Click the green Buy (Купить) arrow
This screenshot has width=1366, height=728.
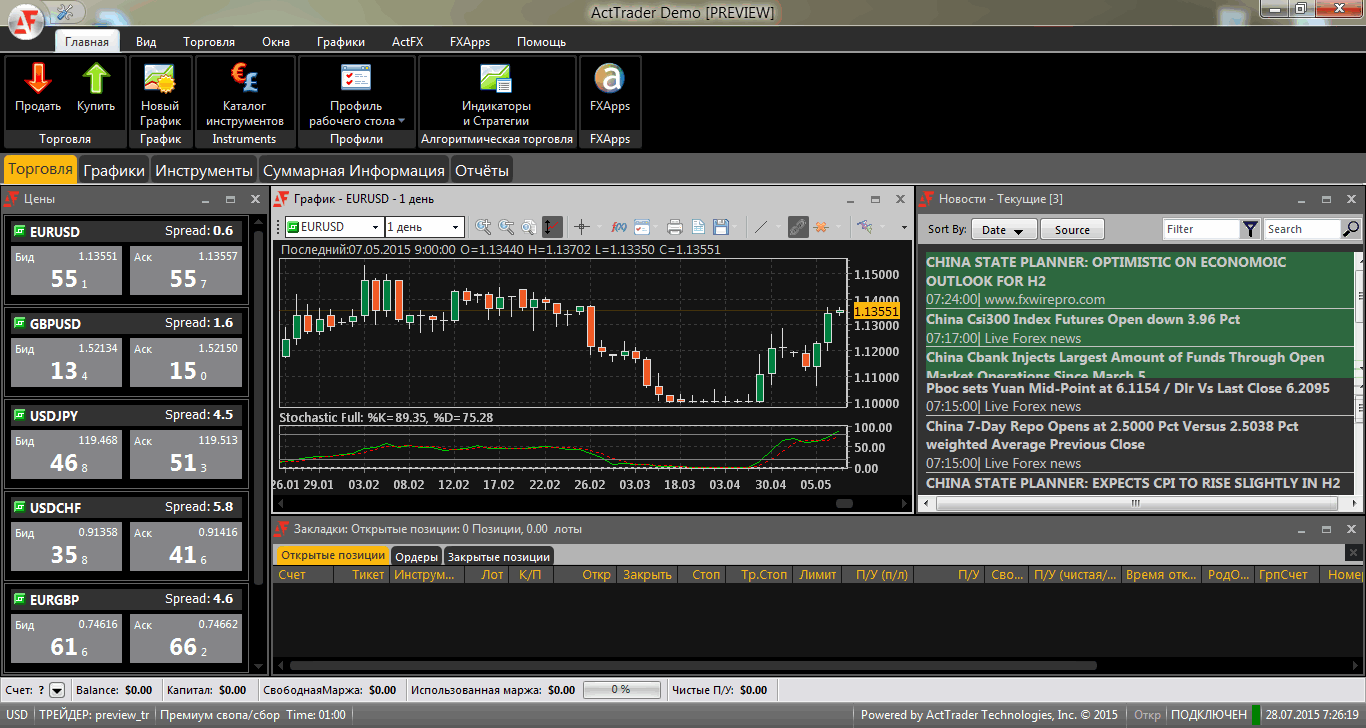click(x=96, y=79)
